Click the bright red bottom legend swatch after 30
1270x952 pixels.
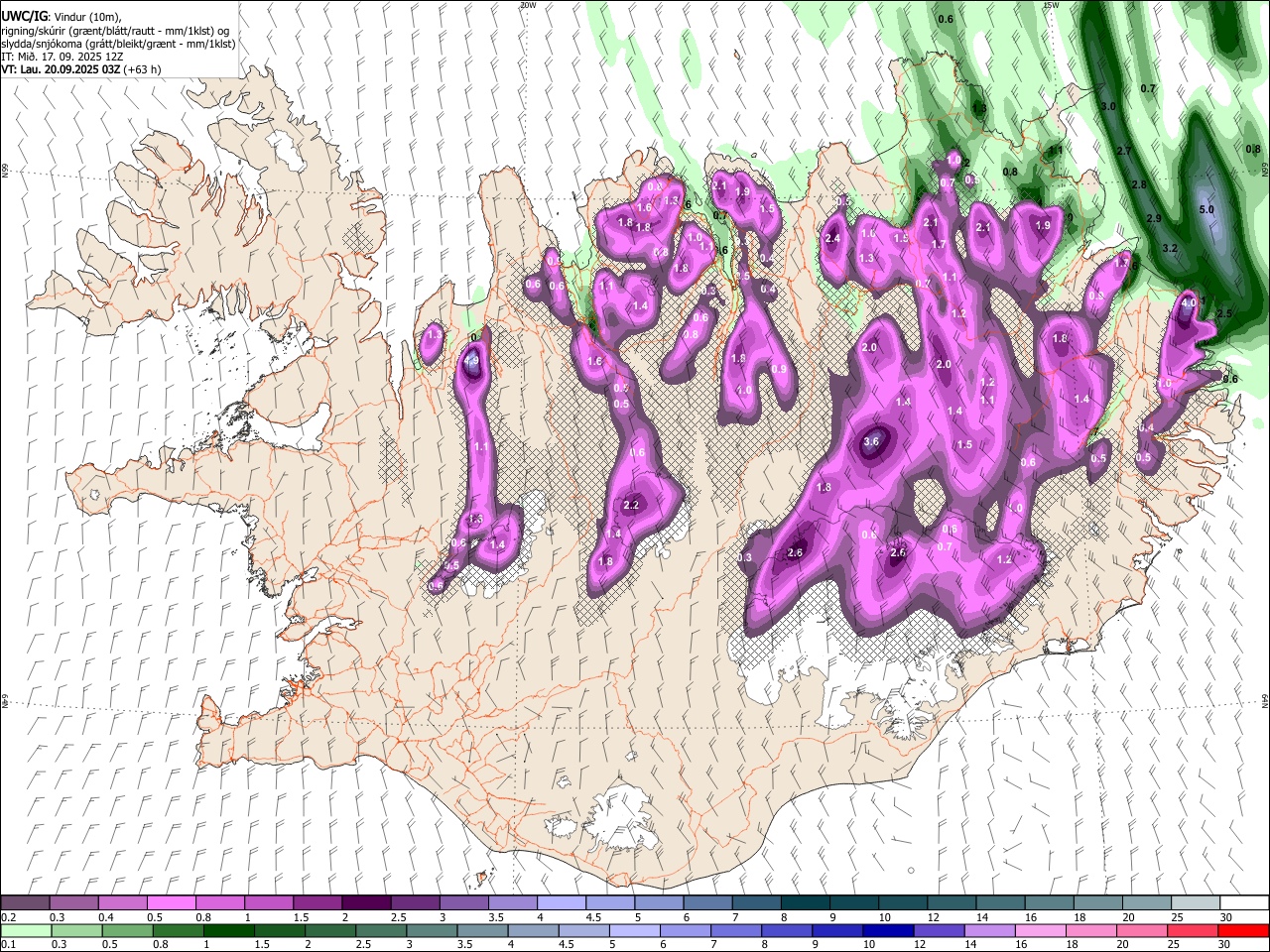click(1243, 931)
